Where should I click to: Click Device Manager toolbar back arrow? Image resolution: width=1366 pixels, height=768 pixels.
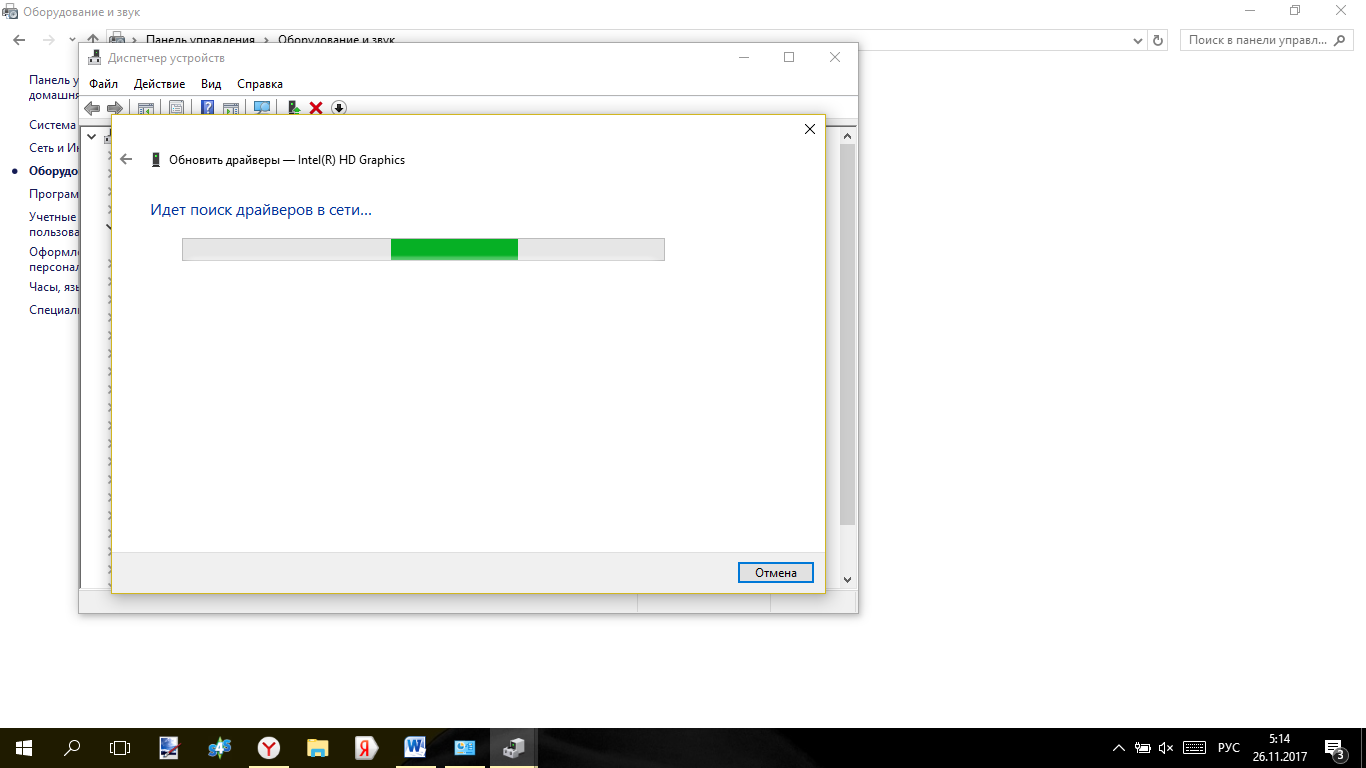pyautogui.click(x=92, y=108)
